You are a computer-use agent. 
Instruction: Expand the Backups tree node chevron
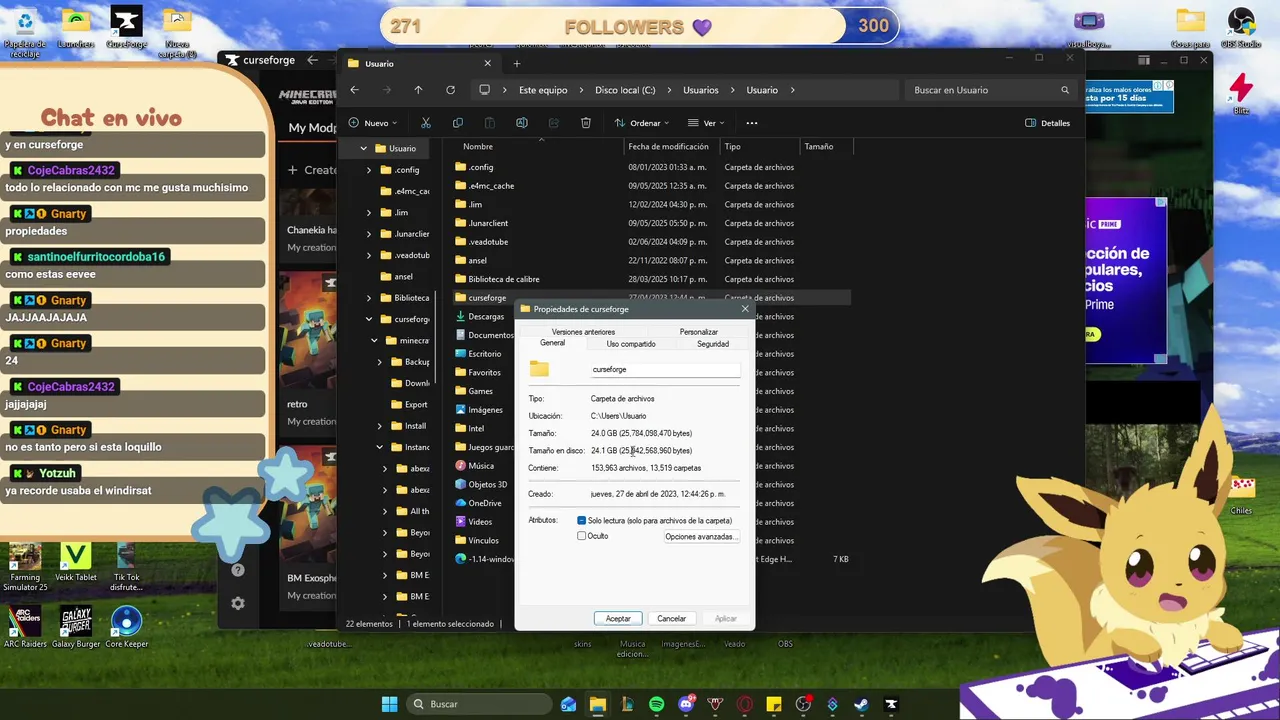(x=380, y=362)
